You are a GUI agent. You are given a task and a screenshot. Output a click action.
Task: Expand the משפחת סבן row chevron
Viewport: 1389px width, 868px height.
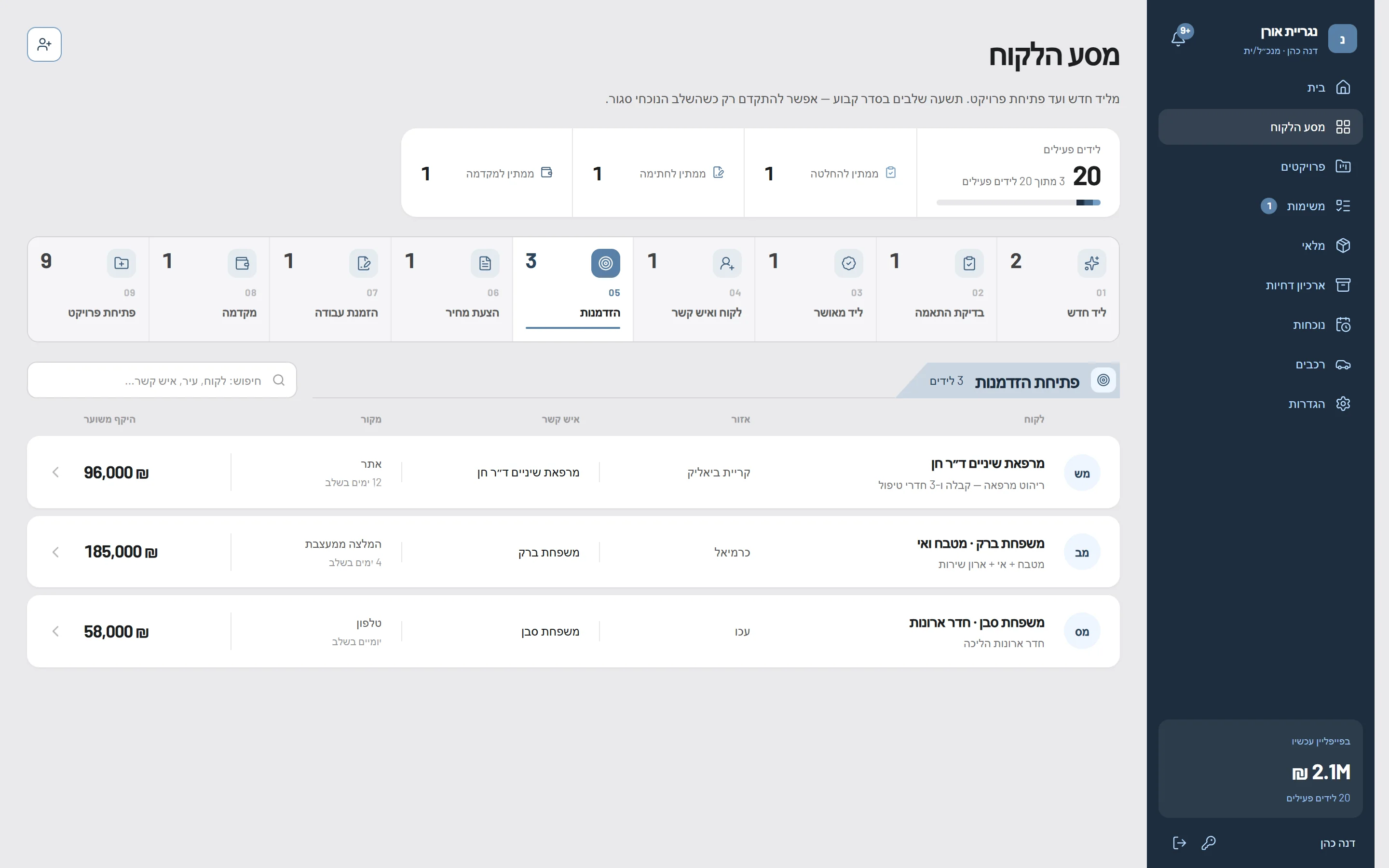click(x=55, y=631)
